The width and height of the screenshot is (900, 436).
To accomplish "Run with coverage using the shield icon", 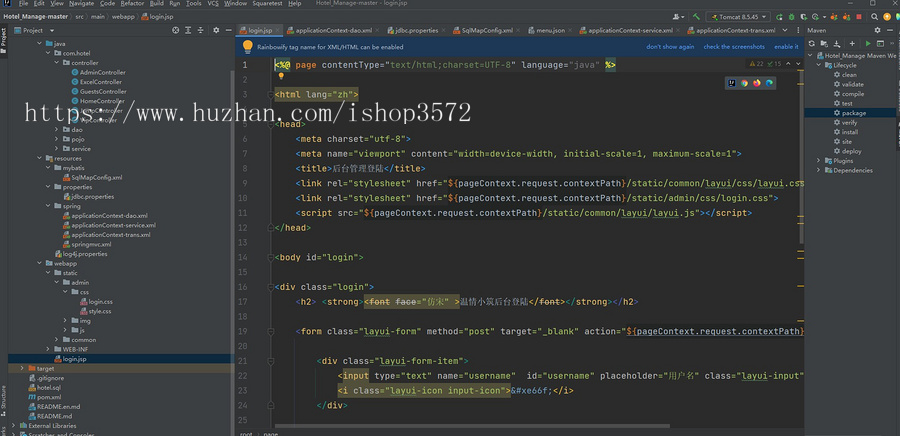I will tap(804, 17).
